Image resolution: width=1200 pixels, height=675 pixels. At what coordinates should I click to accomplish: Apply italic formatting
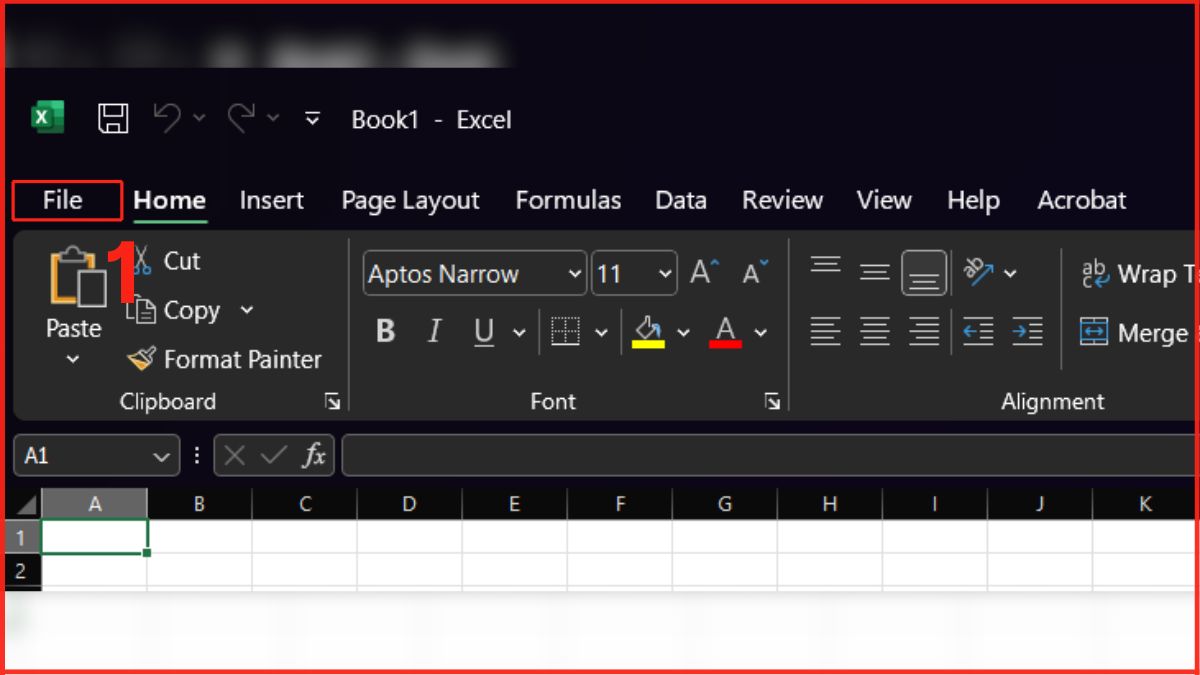click(434, 331)
